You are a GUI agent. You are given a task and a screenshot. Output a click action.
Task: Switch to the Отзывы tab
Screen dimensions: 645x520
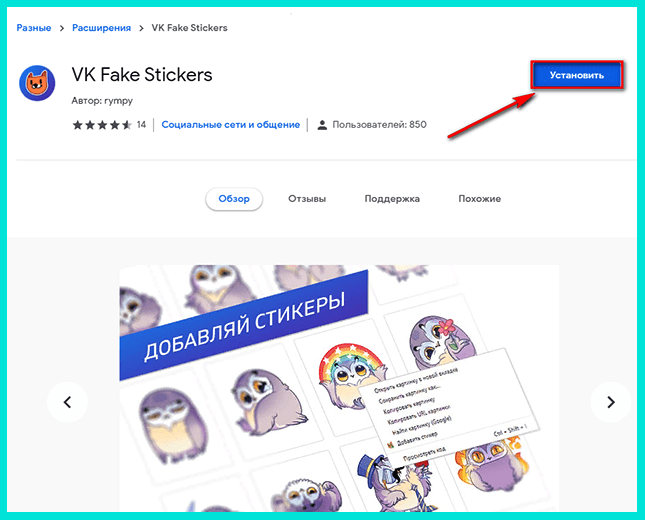307,199
